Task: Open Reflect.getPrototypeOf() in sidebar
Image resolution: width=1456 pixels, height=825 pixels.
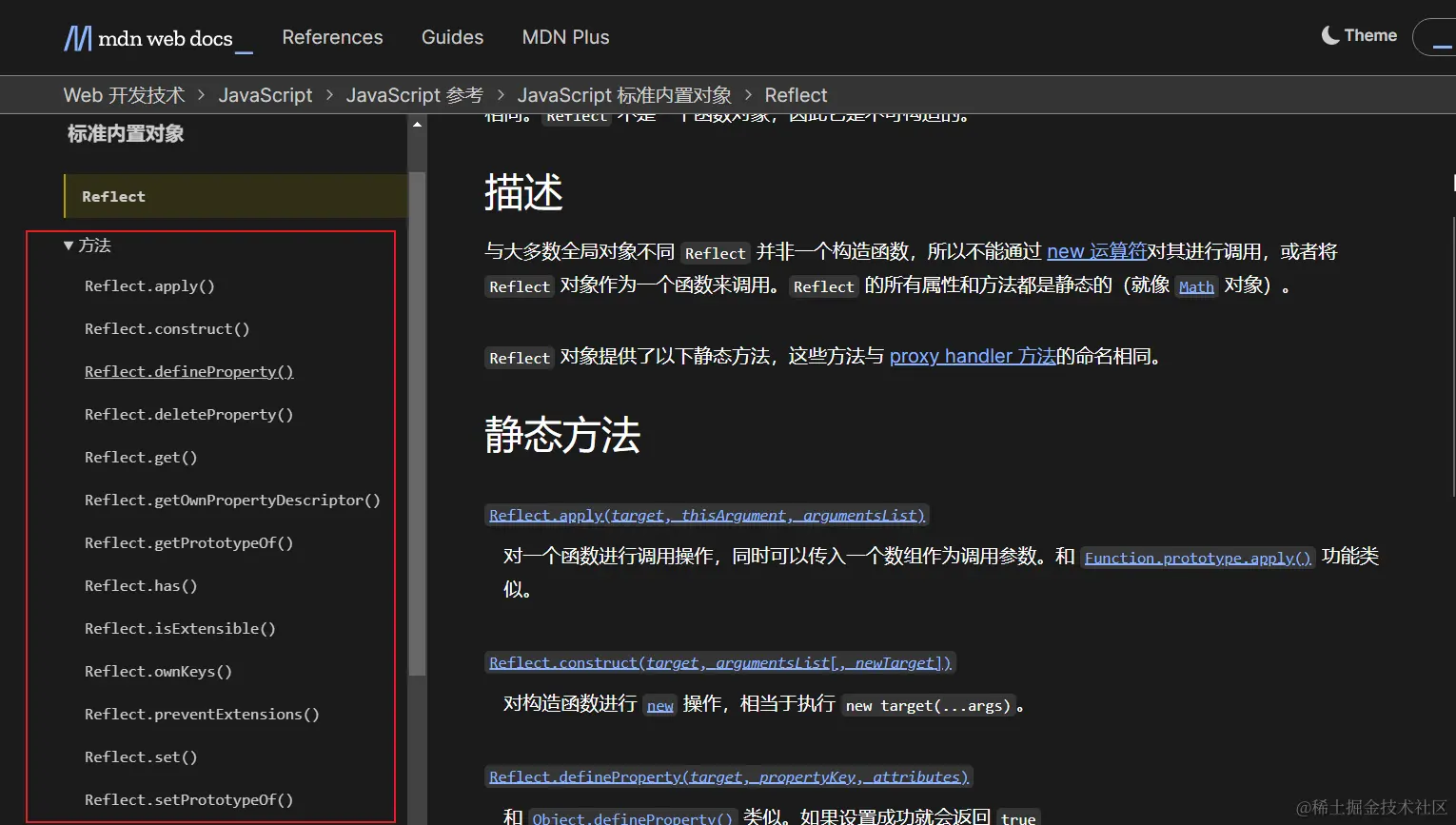Action: coord(188,543)
